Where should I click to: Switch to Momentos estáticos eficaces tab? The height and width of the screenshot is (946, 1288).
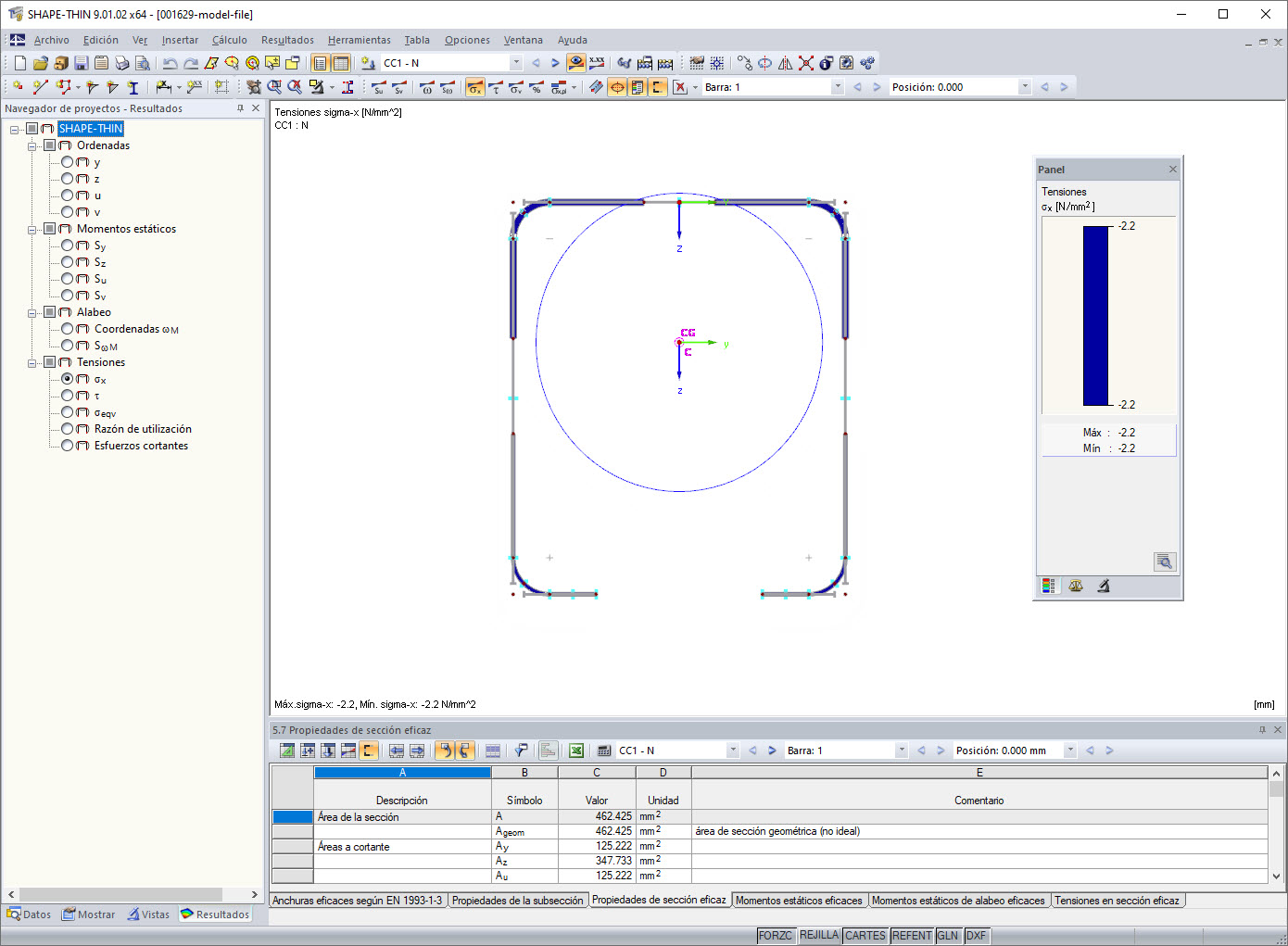(x=799, y=901)
